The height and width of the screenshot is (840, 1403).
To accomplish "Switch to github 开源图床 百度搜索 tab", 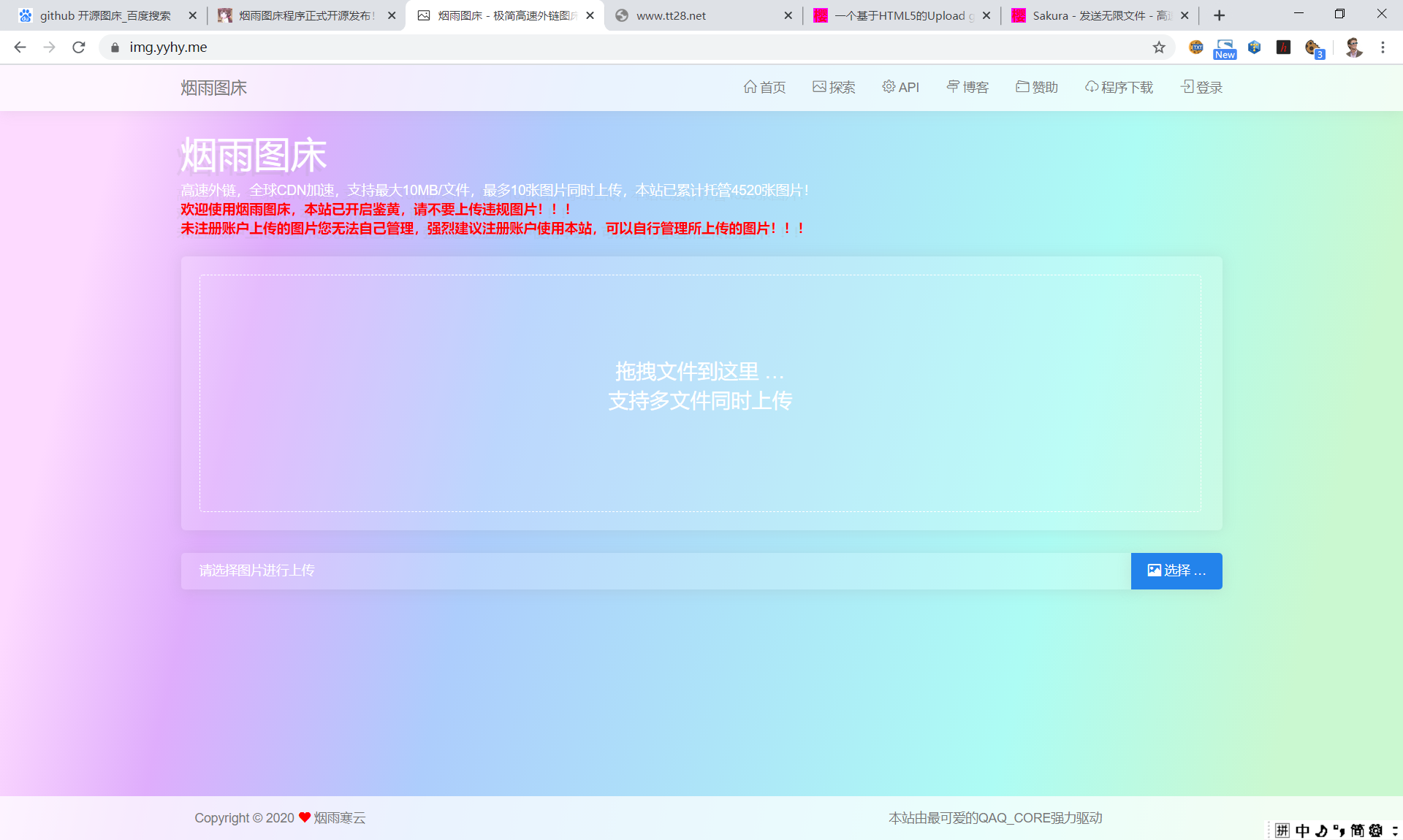I will 106,15.
